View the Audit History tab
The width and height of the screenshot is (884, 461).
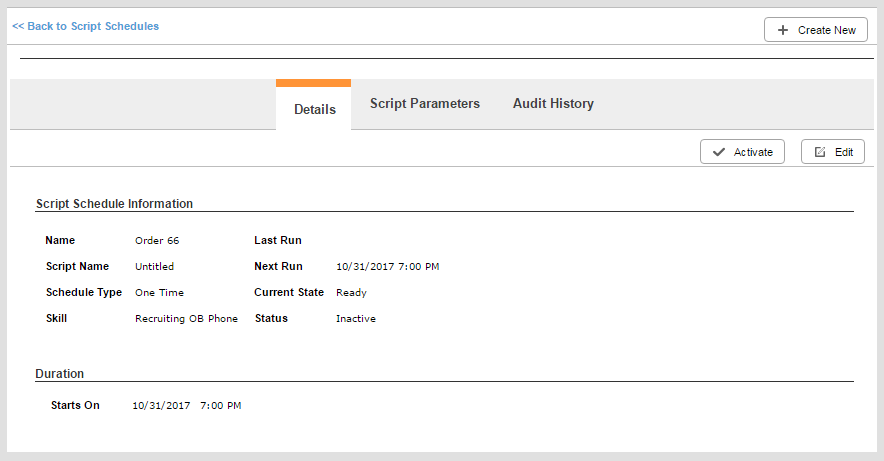click(x=553, y=104)
